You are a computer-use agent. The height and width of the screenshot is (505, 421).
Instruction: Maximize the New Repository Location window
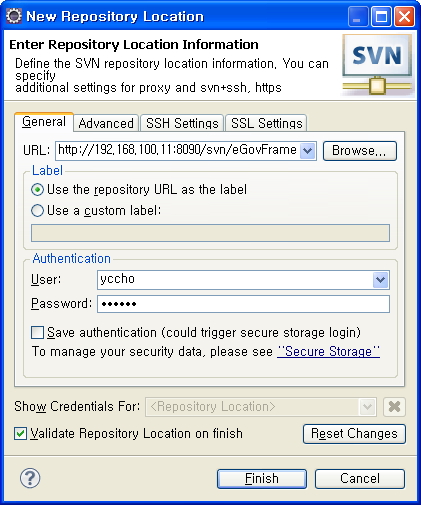(381, 16)
